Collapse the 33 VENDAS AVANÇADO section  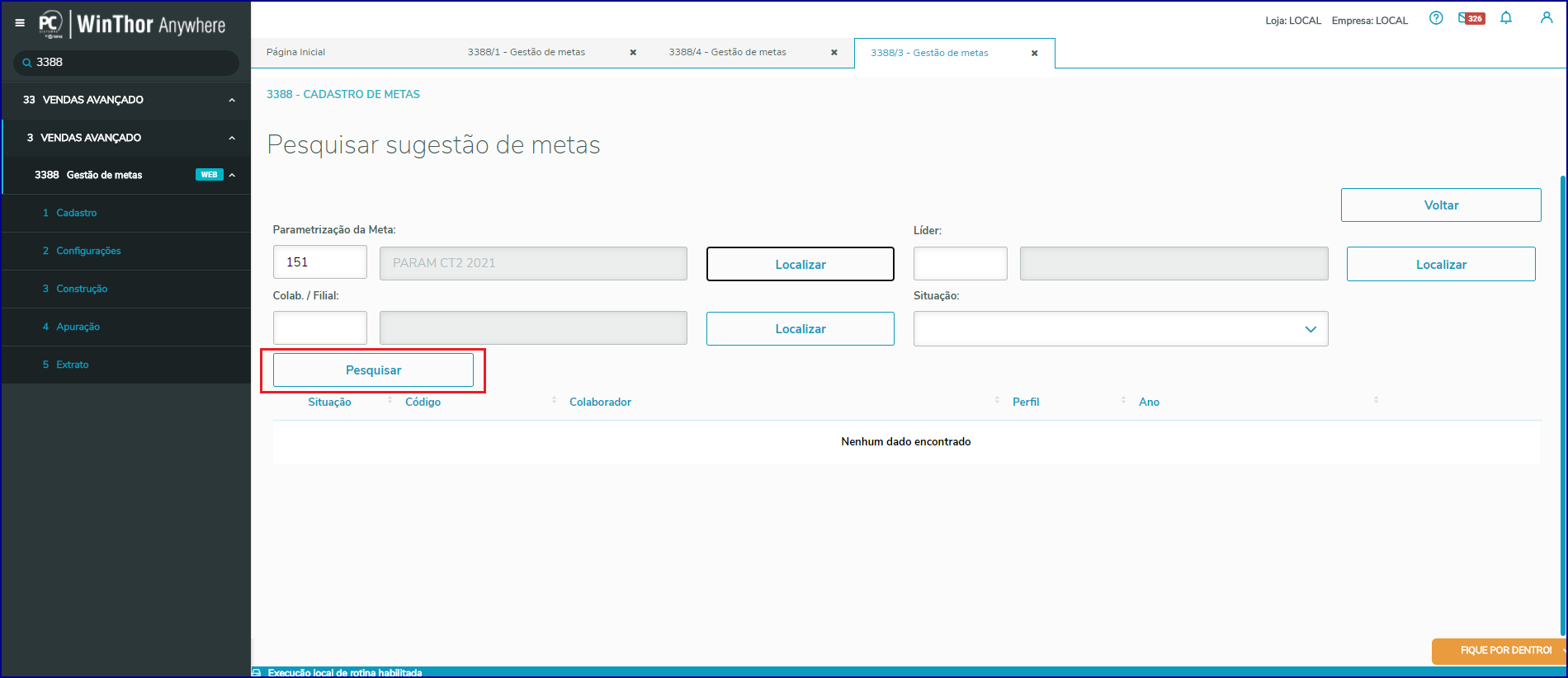click(x=232, y=100)
